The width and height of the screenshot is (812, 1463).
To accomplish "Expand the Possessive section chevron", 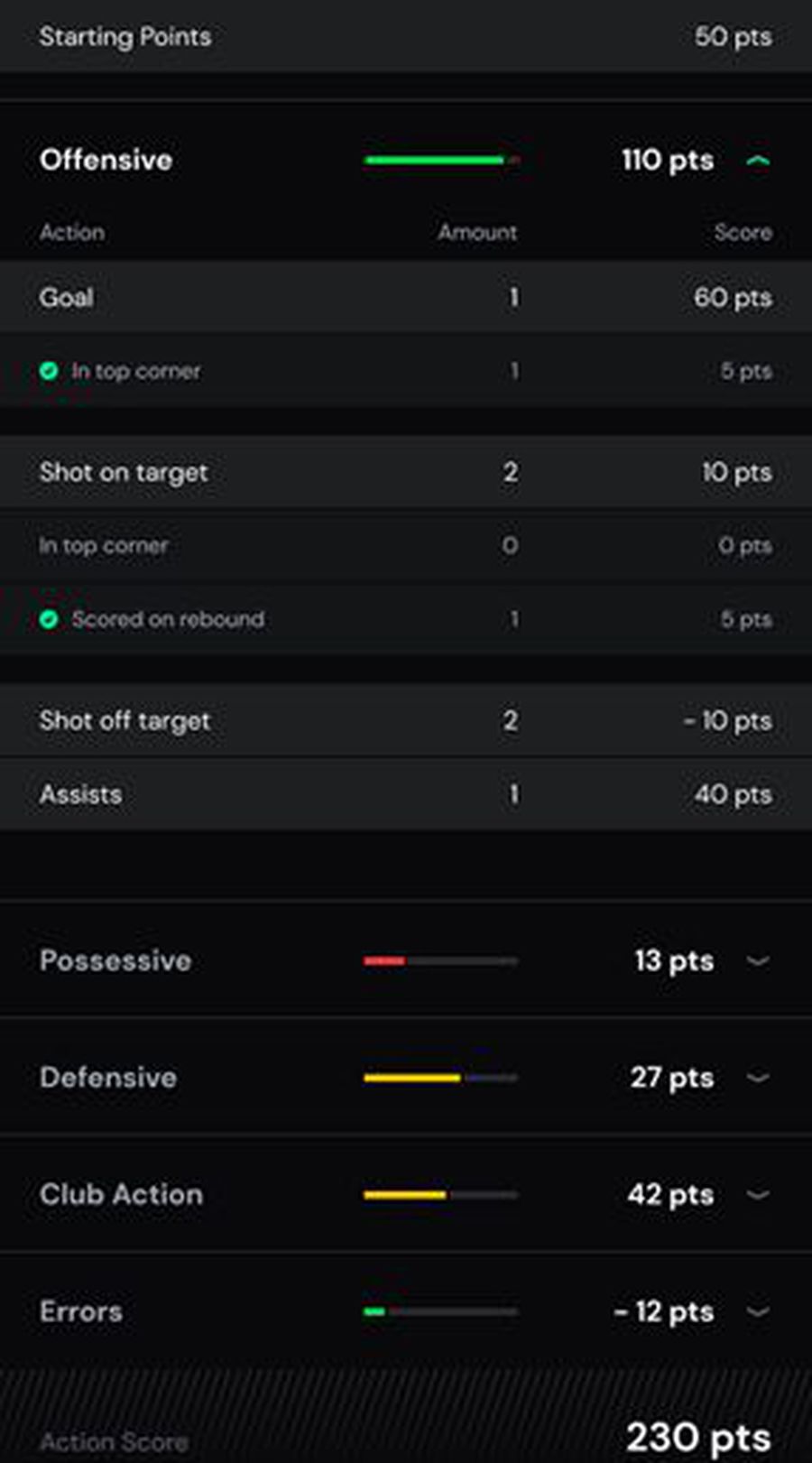I will pyautogui.click(x=758, y=961).
